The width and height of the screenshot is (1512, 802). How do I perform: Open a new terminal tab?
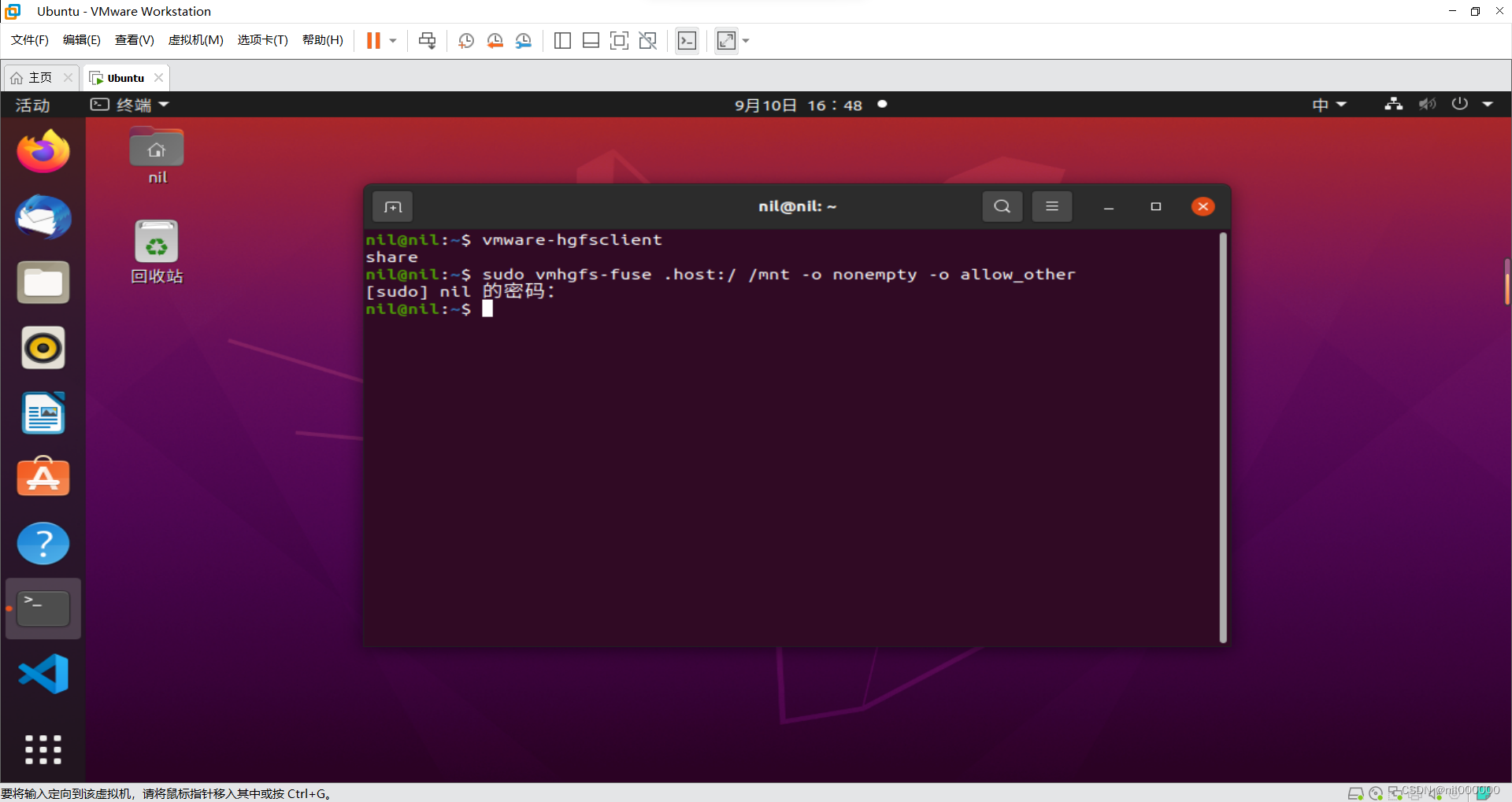(x=392, y=206)
